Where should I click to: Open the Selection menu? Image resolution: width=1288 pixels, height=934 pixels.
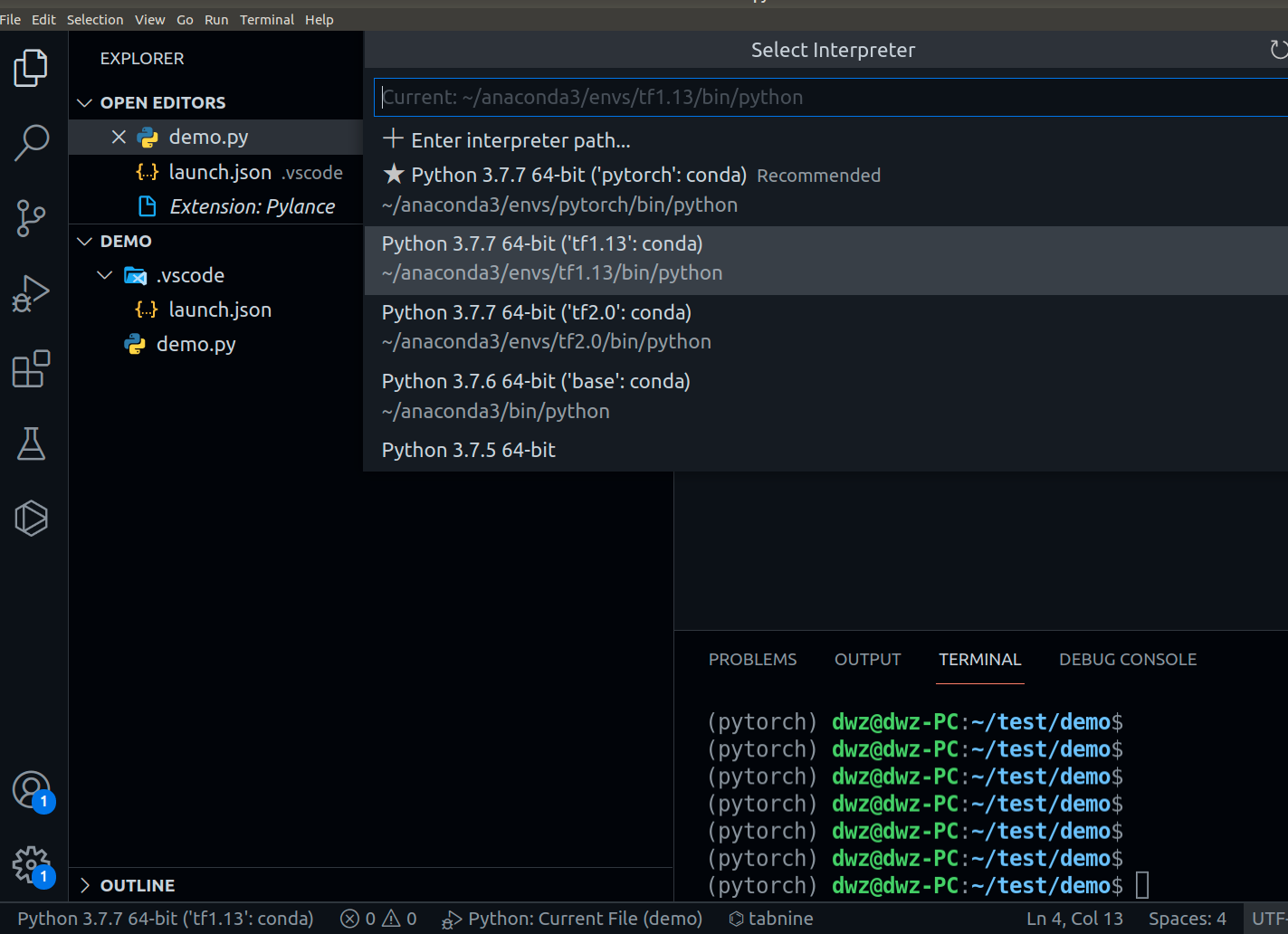(x=95, y=19)
